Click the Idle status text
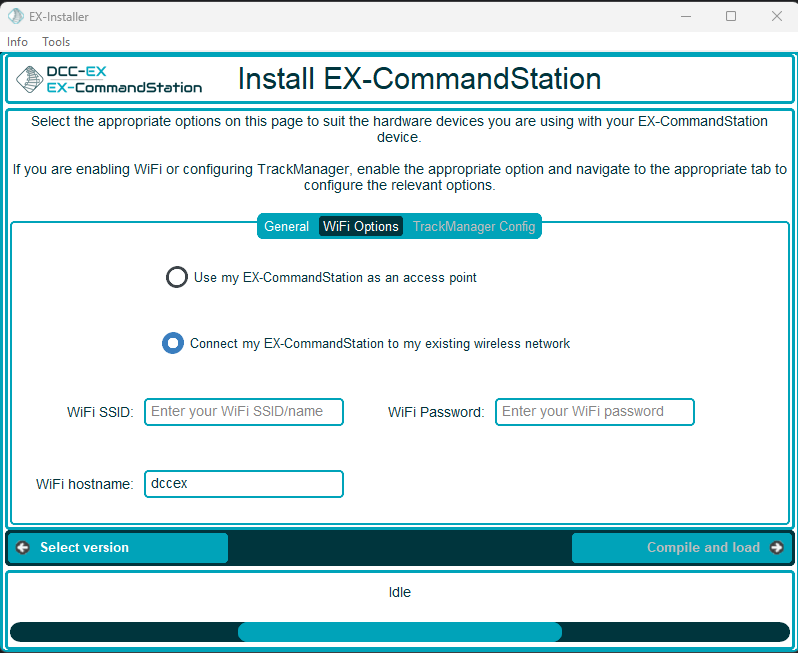The image size is (798, 653). coord(400,592)
